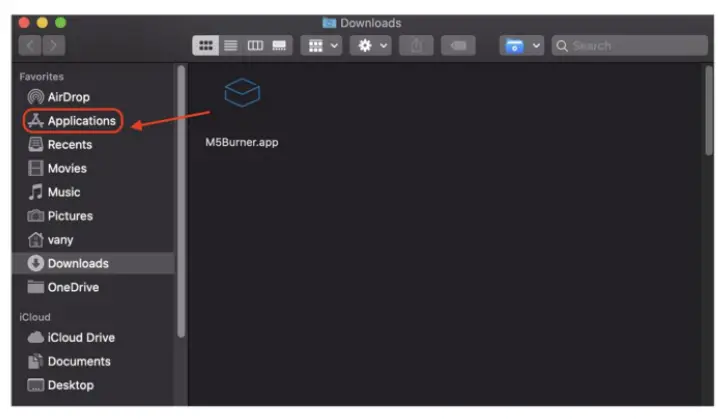Switch to gallery view

[x=279, y=45]
